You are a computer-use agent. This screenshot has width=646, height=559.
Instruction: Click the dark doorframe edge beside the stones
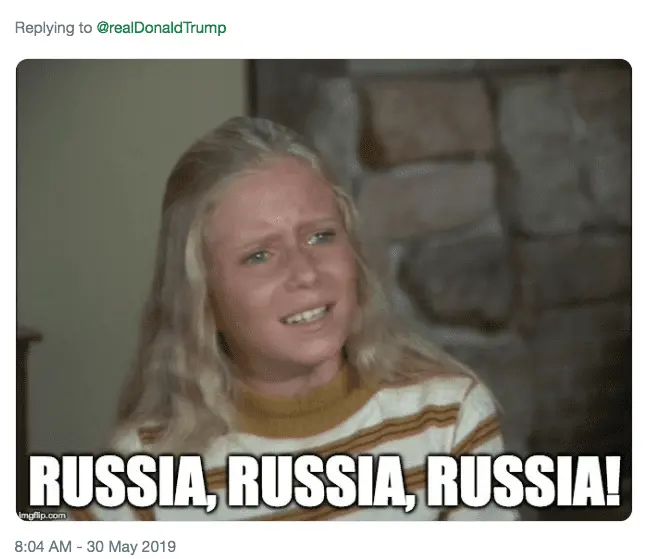(250, 89)
